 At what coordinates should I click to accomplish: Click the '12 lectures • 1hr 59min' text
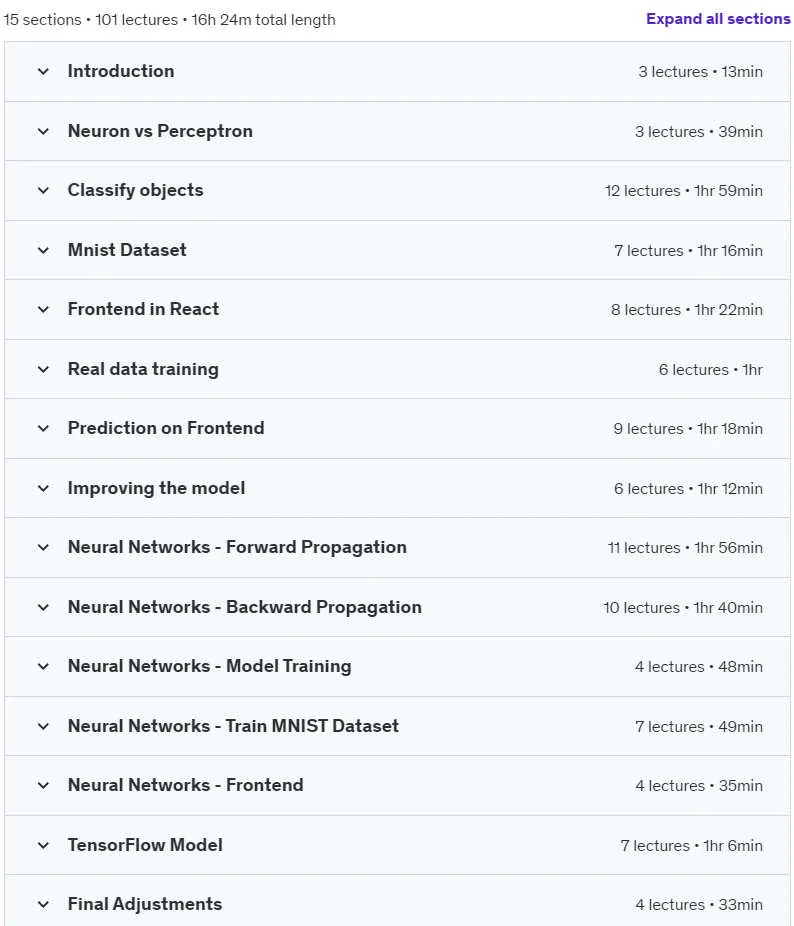[684, 191]
